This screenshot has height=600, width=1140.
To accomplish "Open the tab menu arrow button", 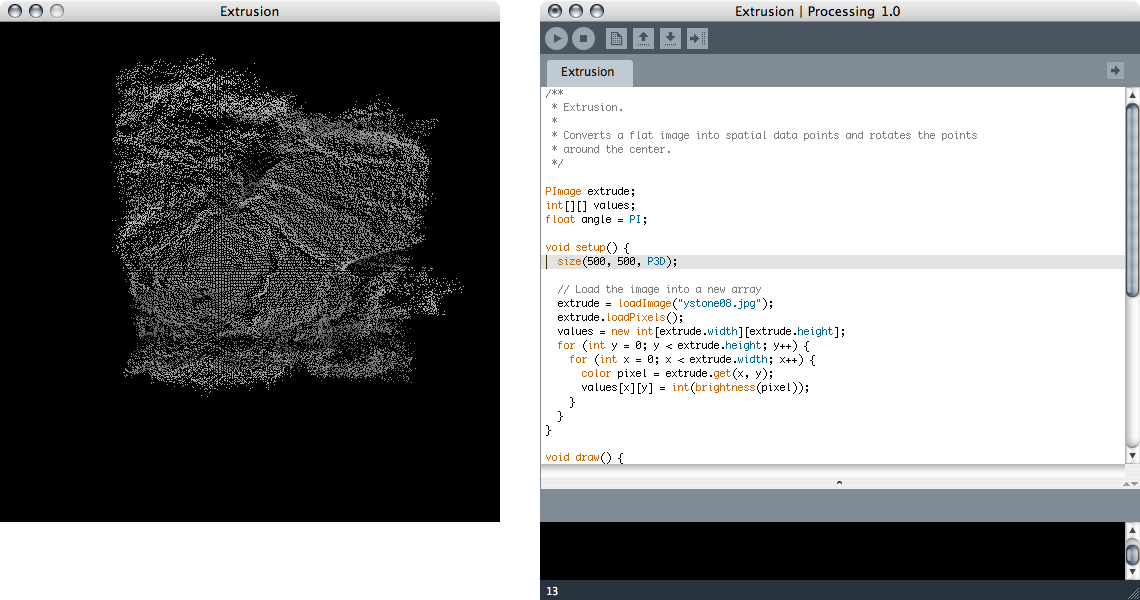I will 1115,70.
